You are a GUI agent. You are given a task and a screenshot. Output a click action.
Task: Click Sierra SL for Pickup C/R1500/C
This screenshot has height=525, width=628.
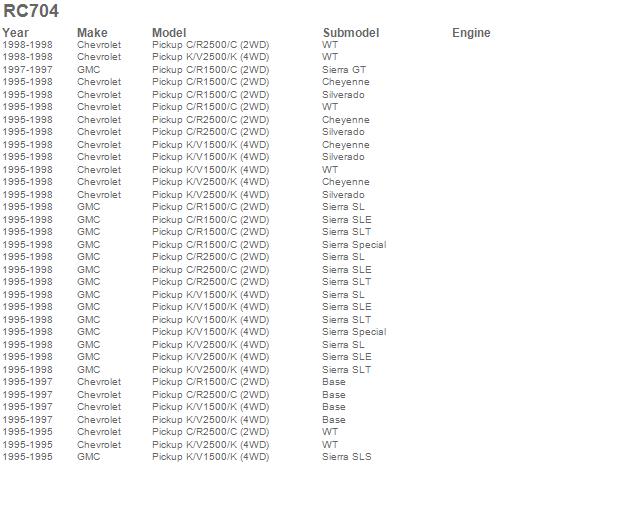tap(343, 207)
